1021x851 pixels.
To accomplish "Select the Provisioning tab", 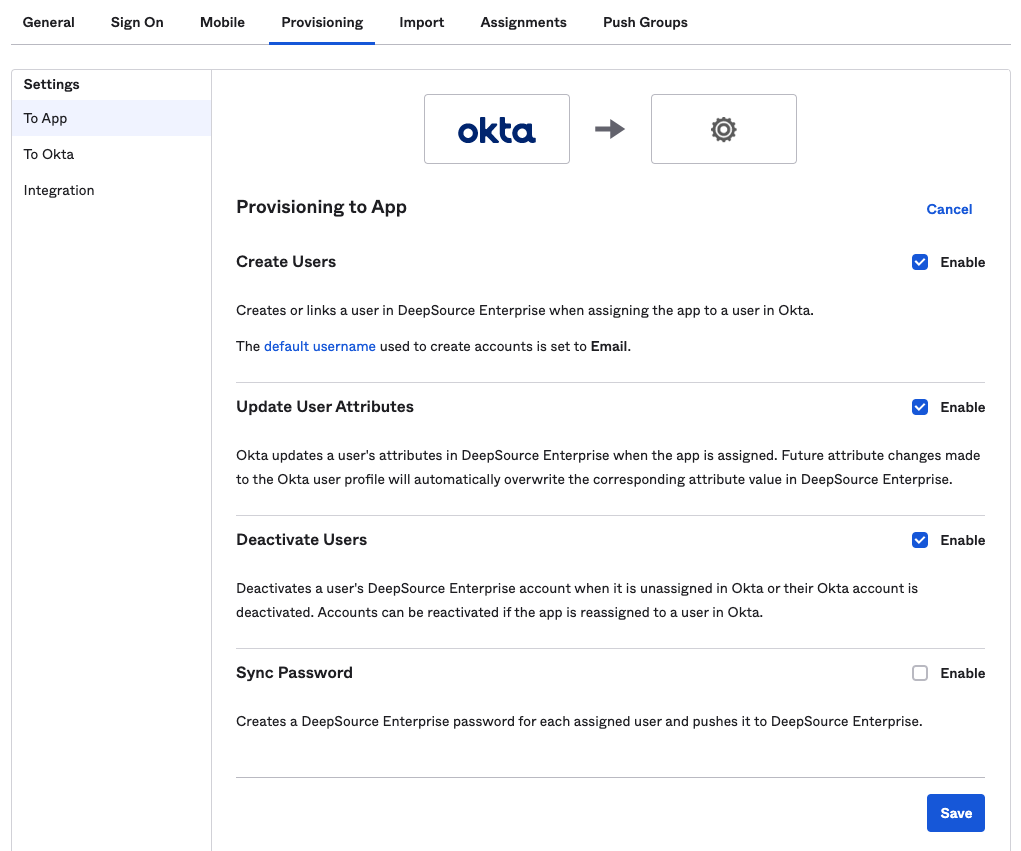I will pyautogui.click(x=322, y=22).
